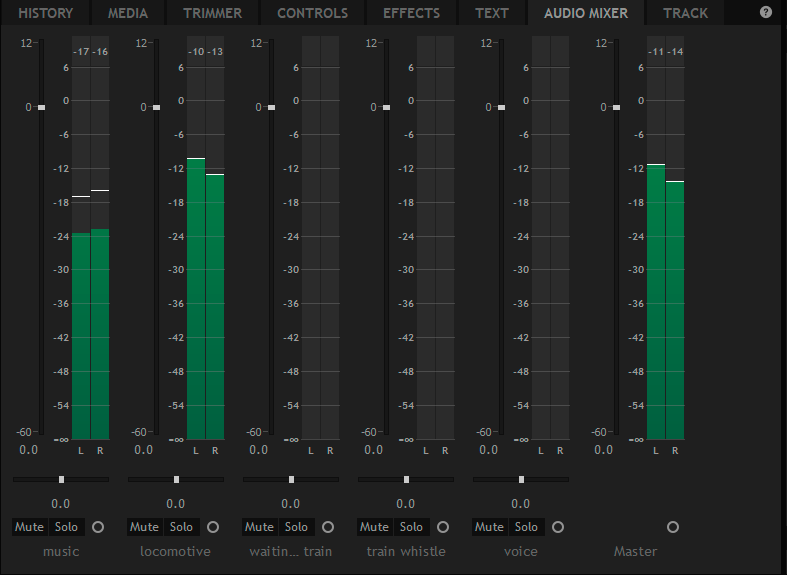This screenshot has width=787, height=575.
Task: Solo the music track
Action: coord(66,527)
